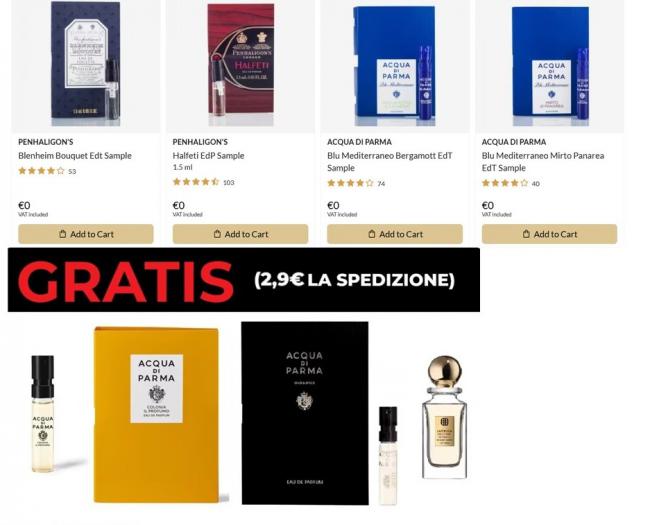Click the Mirto Panarea sample product image
The image size is (650, 525).
(550, 66)
